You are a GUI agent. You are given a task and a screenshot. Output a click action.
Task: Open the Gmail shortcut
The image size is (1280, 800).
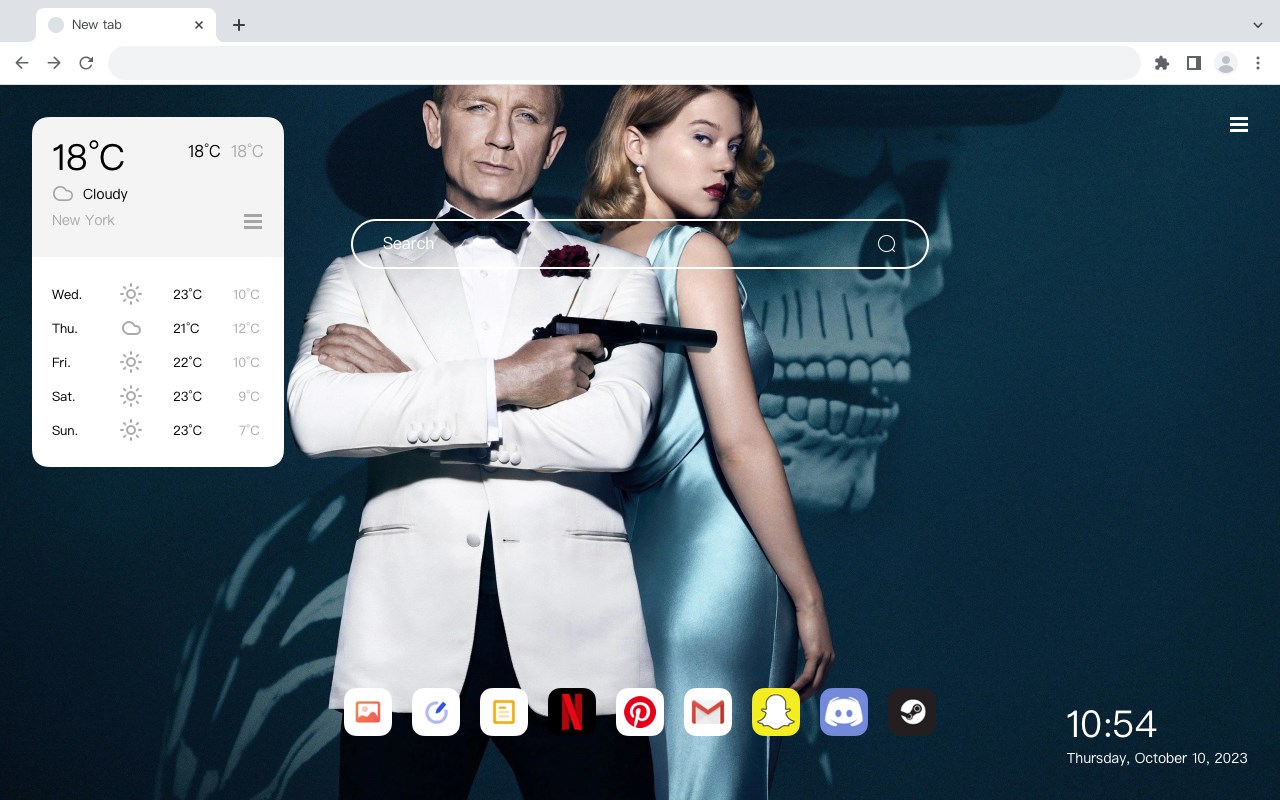708,712
